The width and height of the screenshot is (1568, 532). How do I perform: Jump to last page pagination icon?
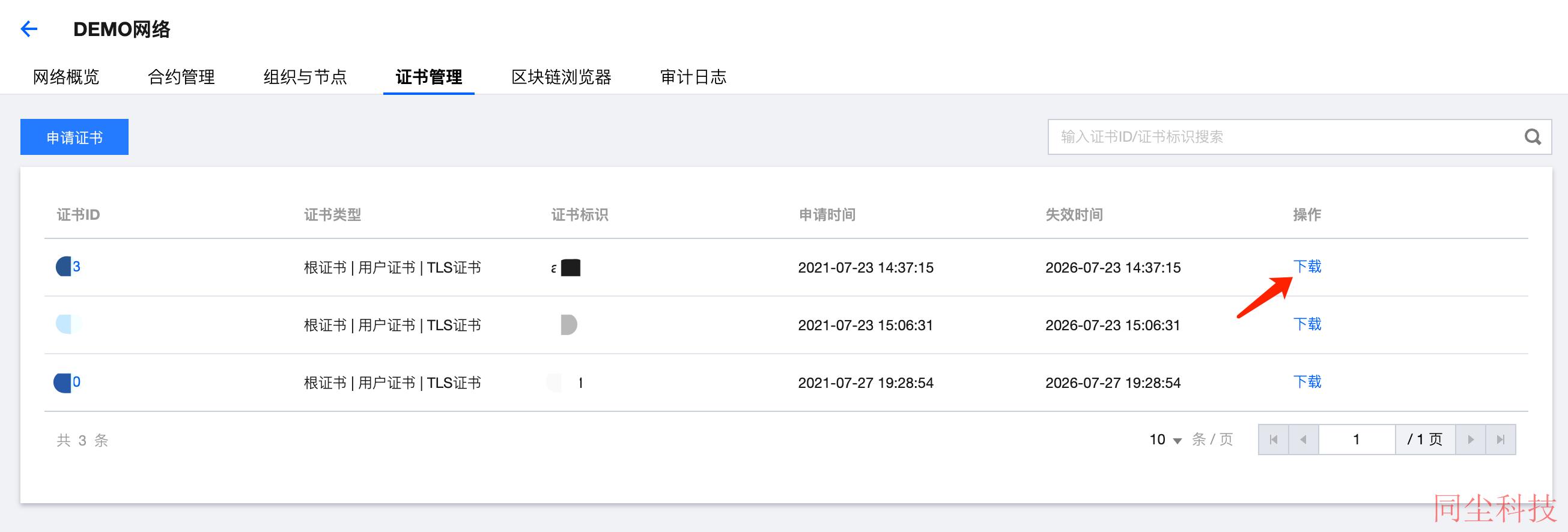point(1501,440)
